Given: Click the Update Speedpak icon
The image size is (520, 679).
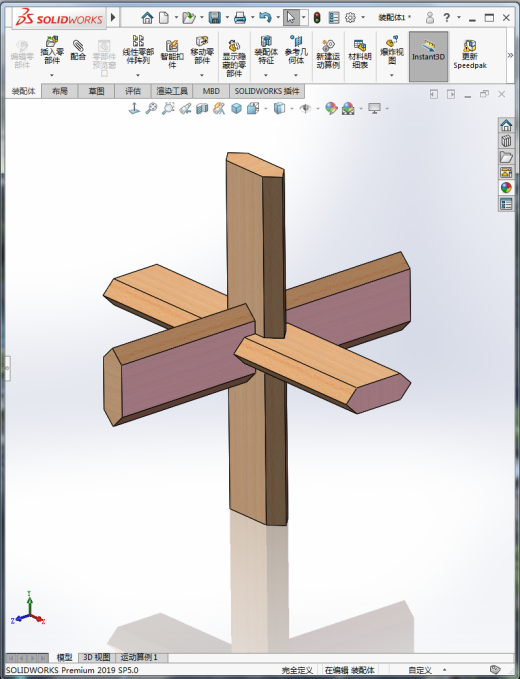Looking at the screenshot, I should pos(470,54).
